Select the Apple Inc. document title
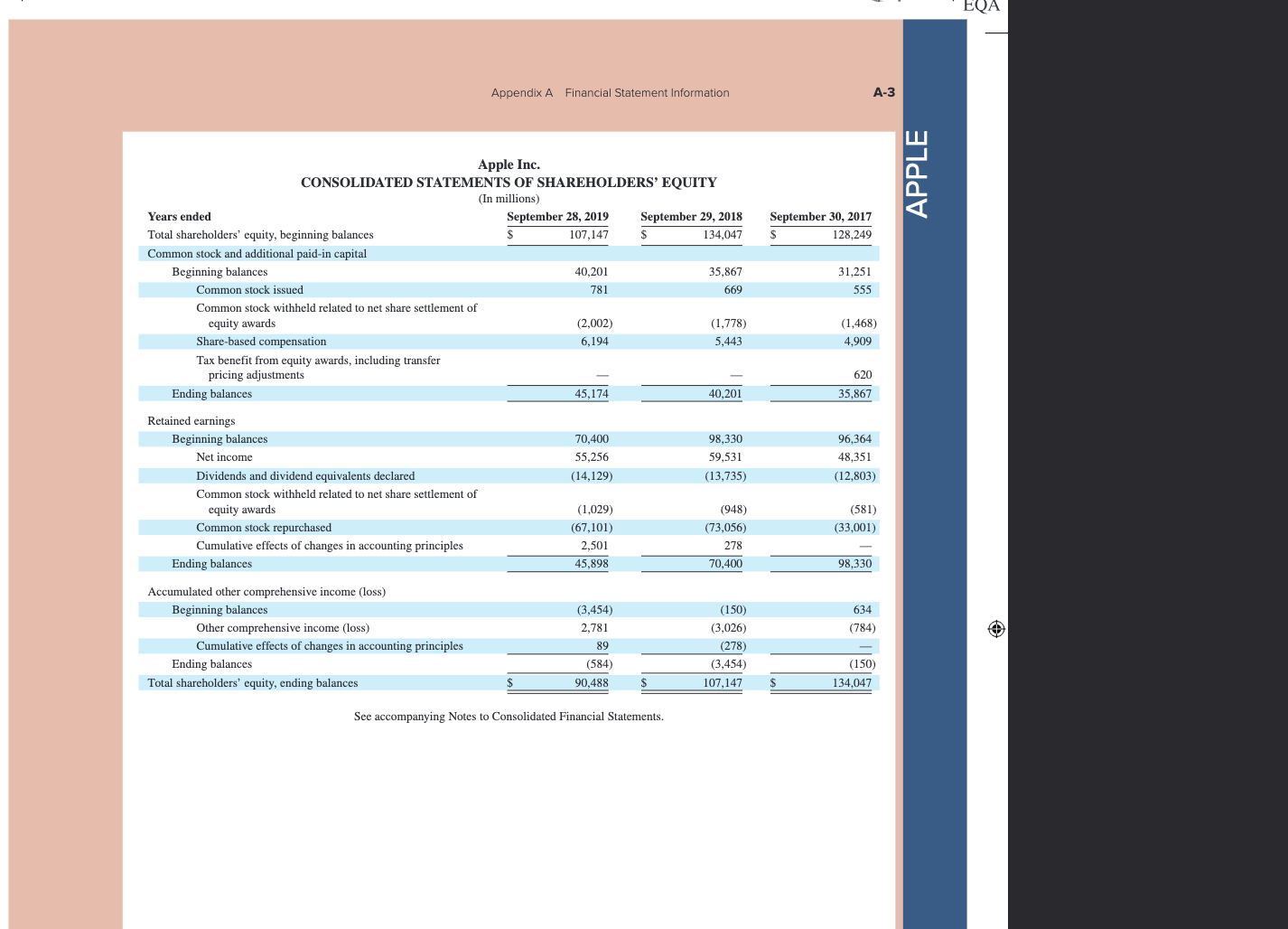This screenshot has width=1288, height=929. pos(509,164)
